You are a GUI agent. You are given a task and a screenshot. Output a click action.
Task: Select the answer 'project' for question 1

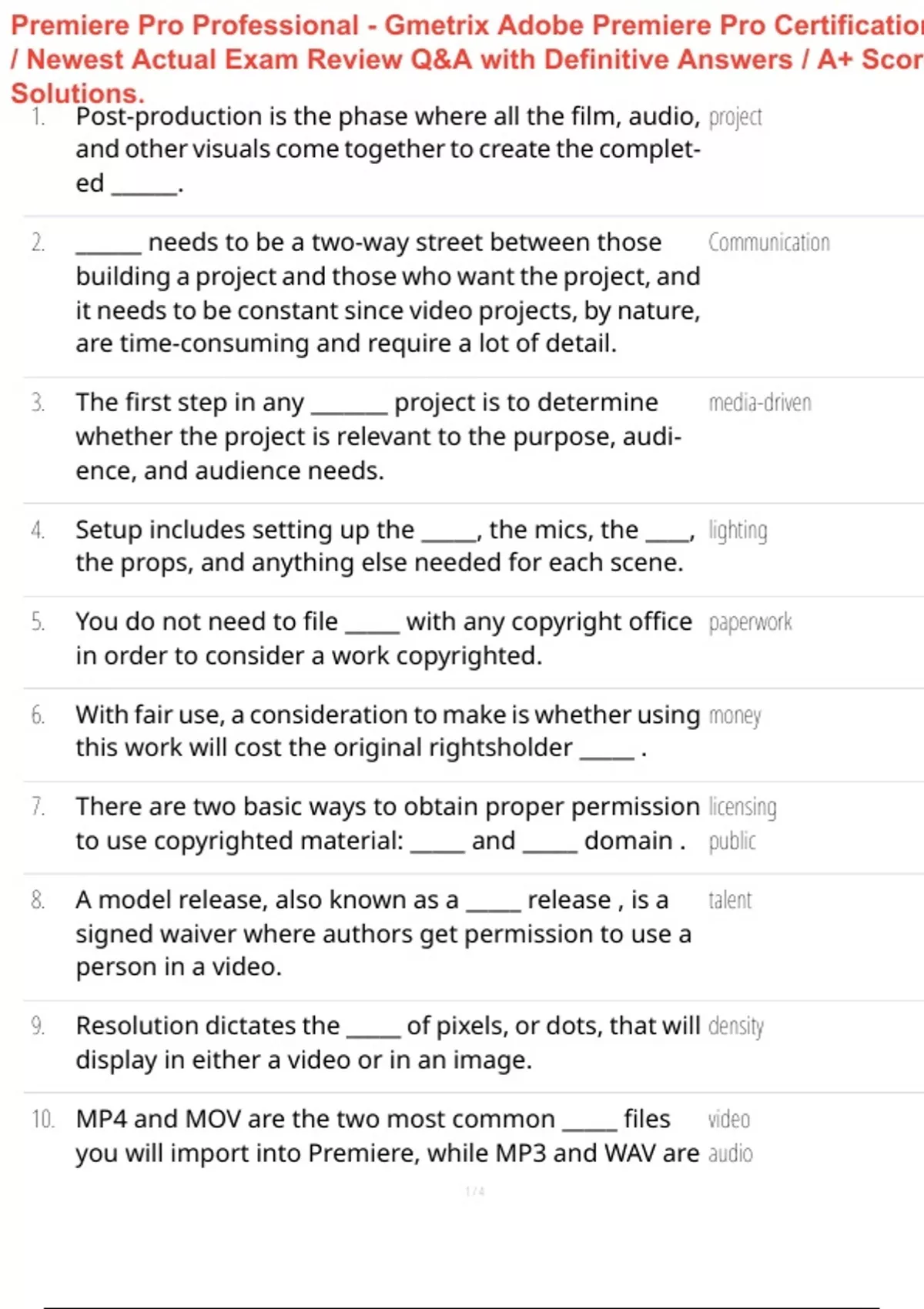pyautogui.click(x=735, y=117)
